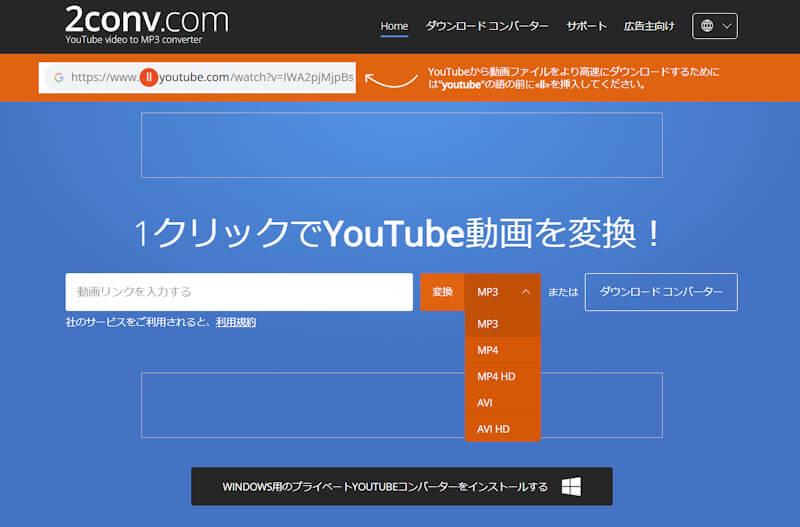The image size is (800, 527).
Task: Click the red 'll' marker in sample URL
Action: click(x=148, y=78)
